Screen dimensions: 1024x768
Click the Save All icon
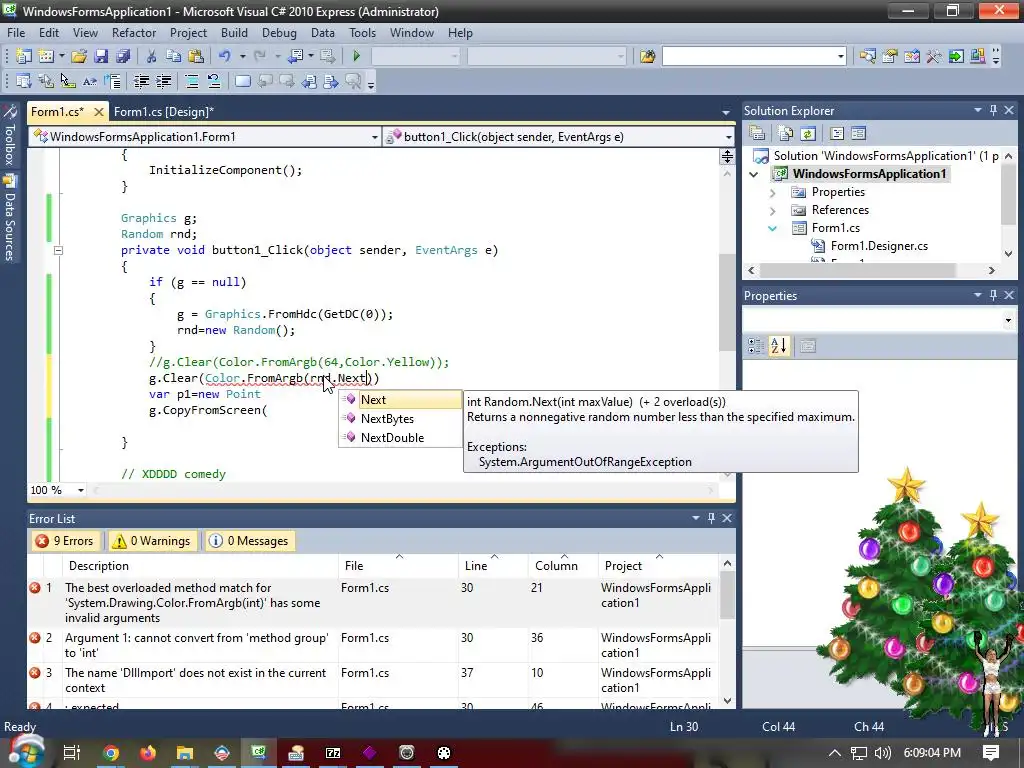[122, 56]
